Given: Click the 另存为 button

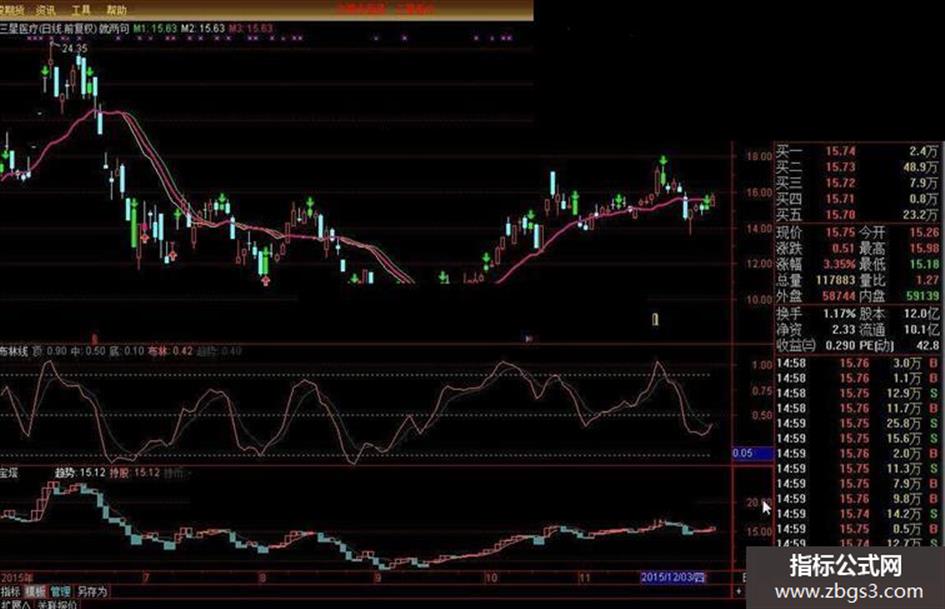Looking at the screenshot, I should point(92,592).
